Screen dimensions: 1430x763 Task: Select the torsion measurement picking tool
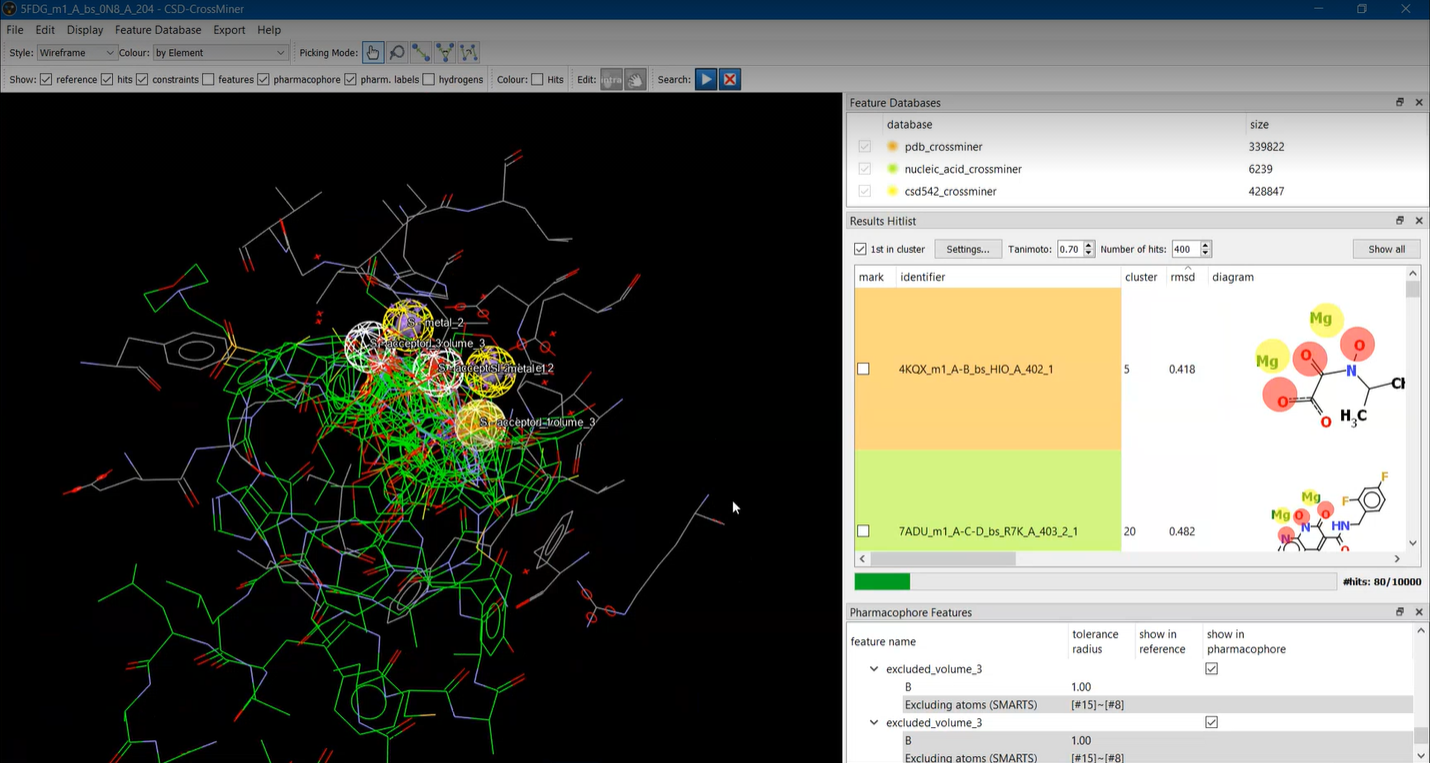click(x=469, y=52)
